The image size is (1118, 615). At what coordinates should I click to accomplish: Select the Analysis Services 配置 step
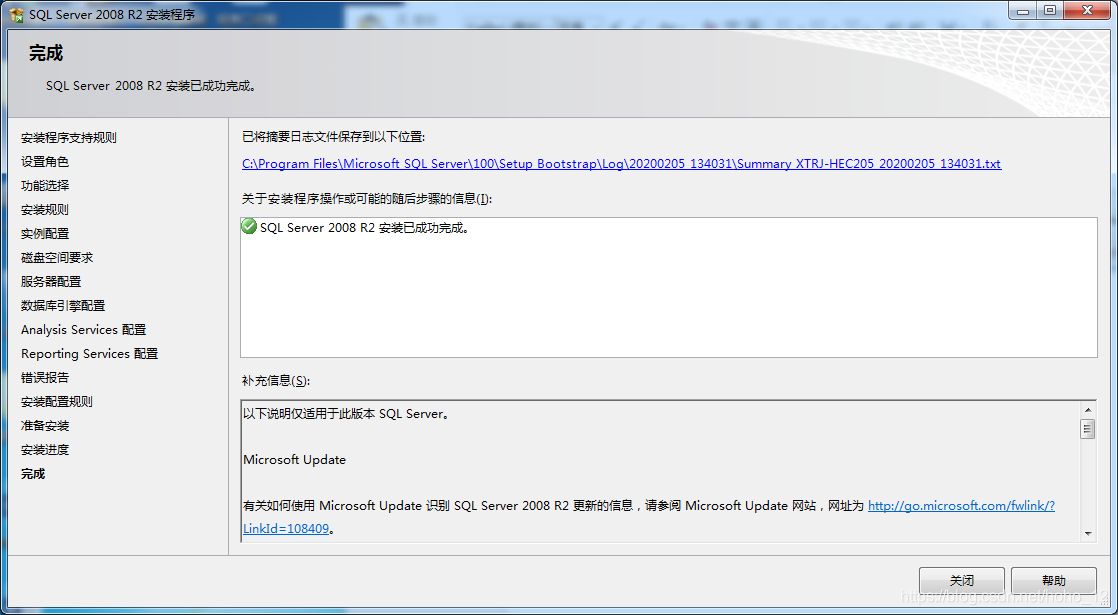point(83,329)
